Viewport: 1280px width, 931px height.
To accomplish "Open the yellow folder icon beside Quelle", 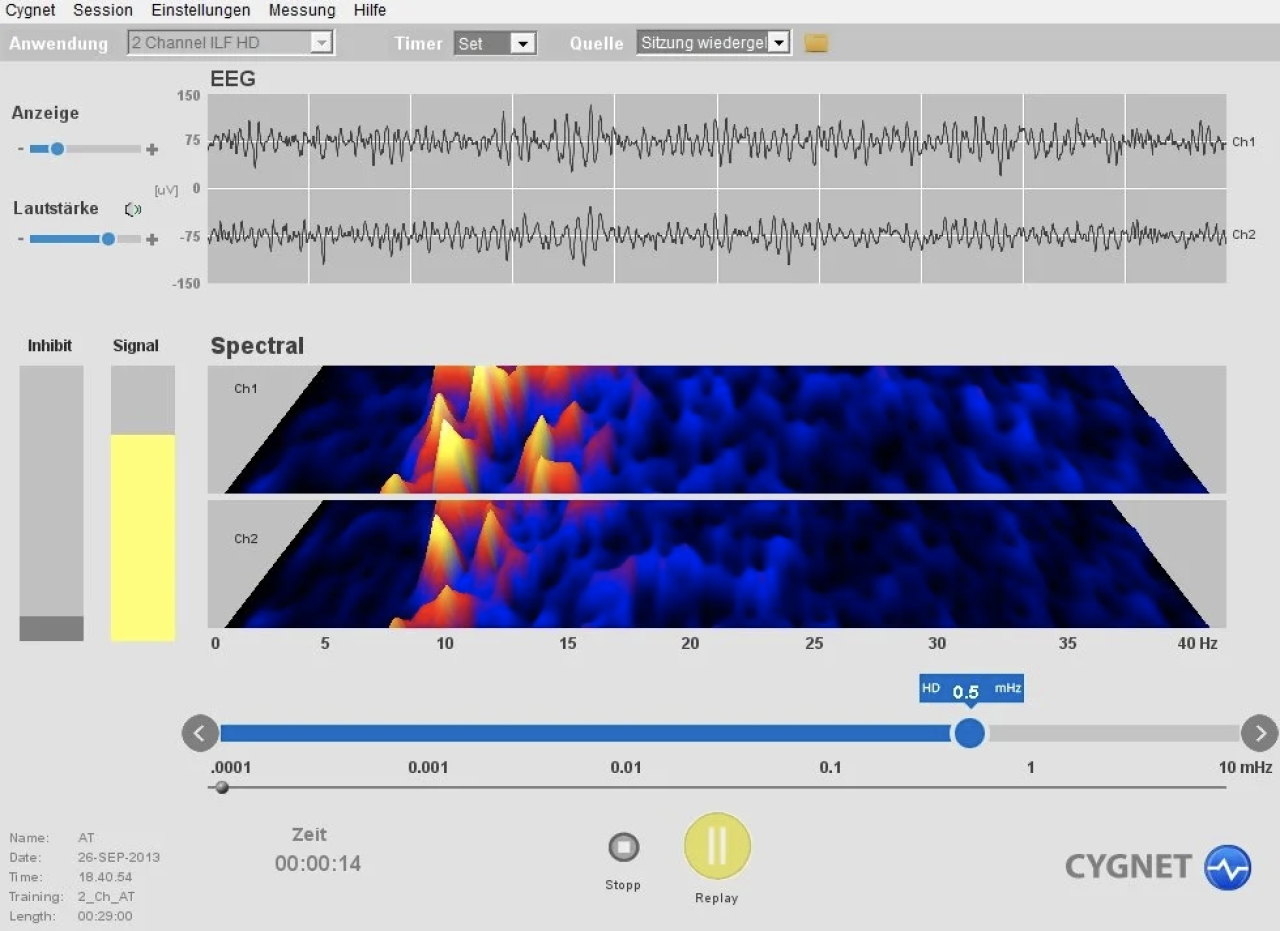I will 816,43.
